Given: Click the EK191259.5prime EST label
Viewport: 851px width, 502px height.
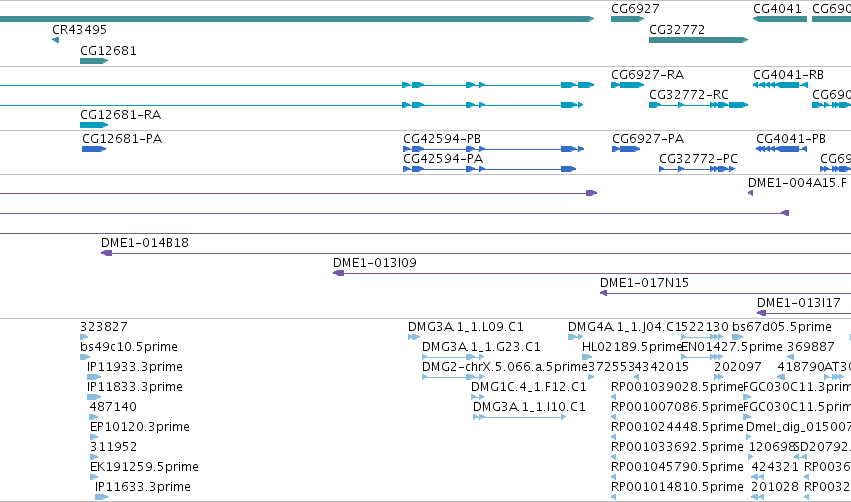Looking at the screenshot, I should 144,467.
